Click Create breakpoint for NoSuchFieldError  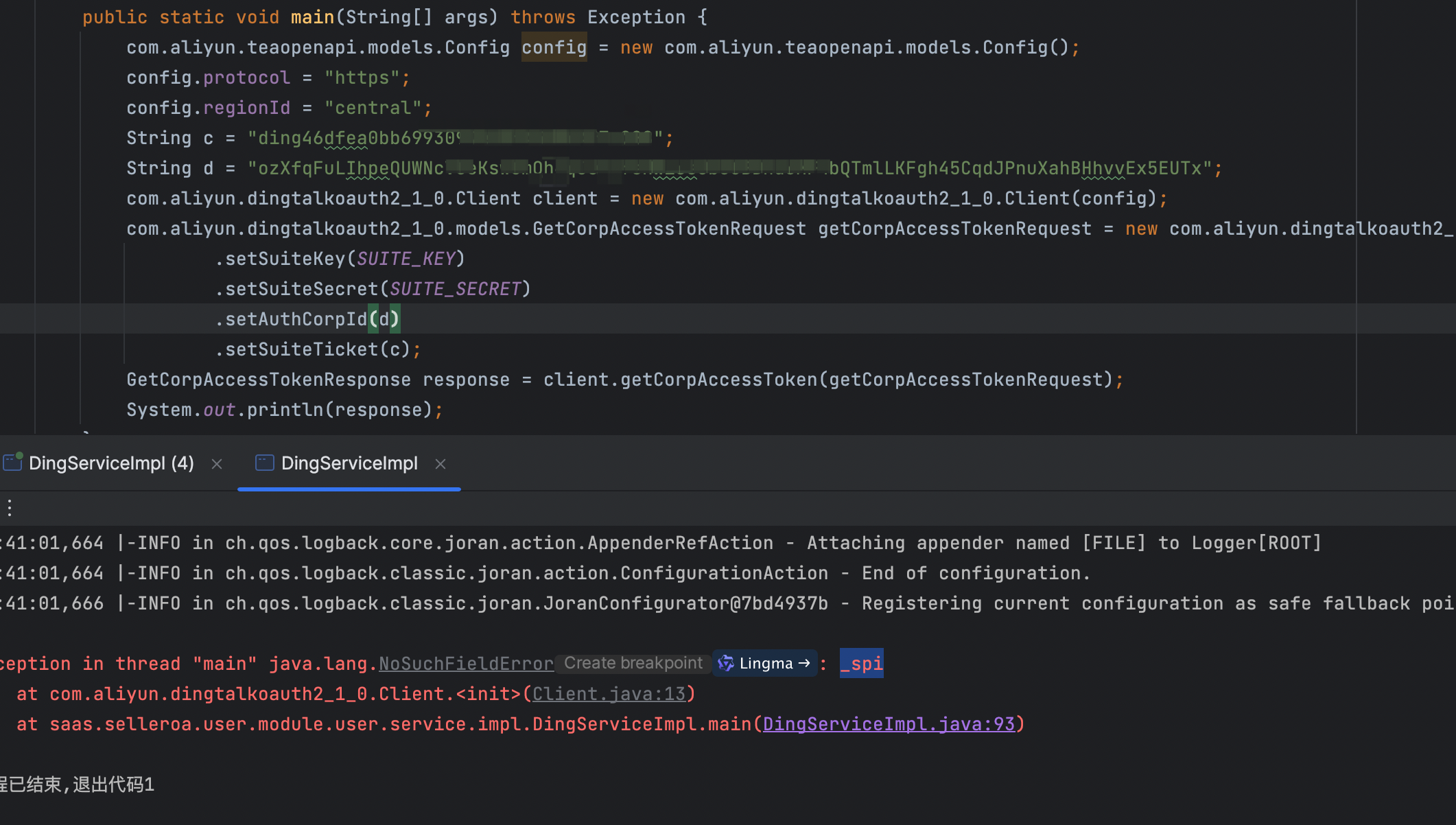click(x=633, y=664)
